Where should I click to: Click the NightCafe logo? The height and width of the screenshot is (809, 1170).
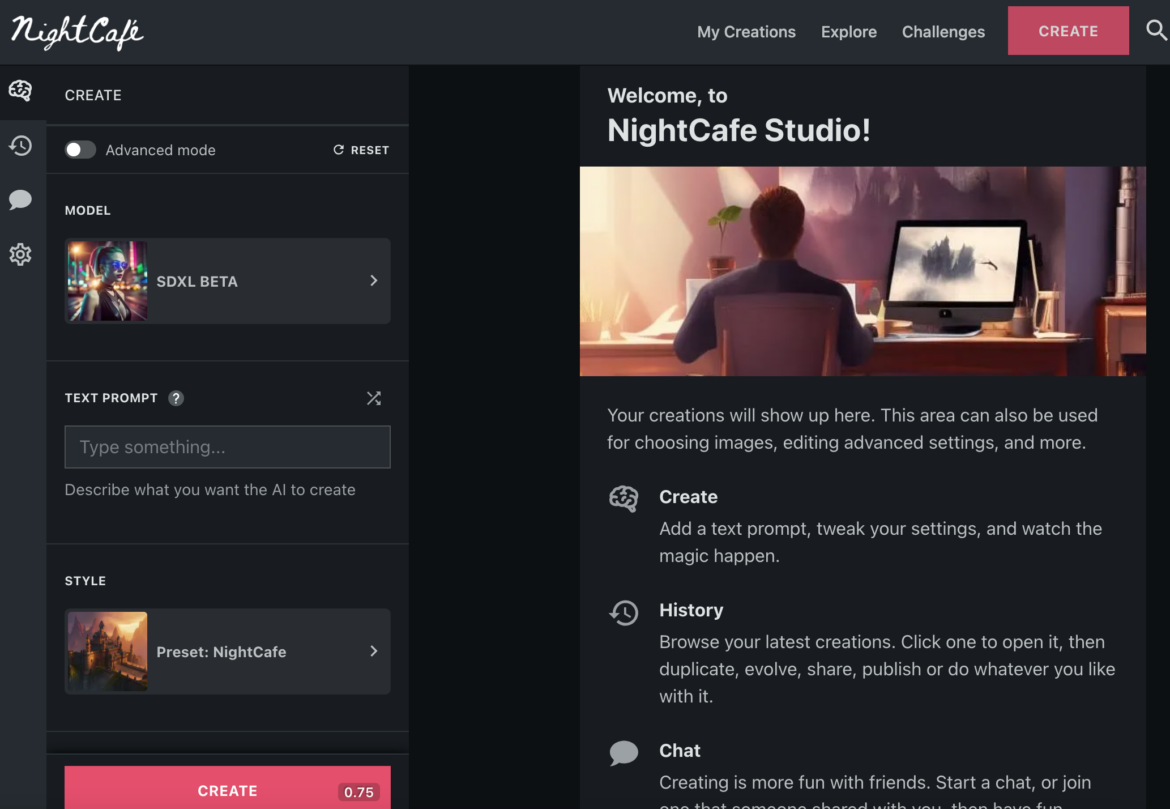[x=77, y=32]
